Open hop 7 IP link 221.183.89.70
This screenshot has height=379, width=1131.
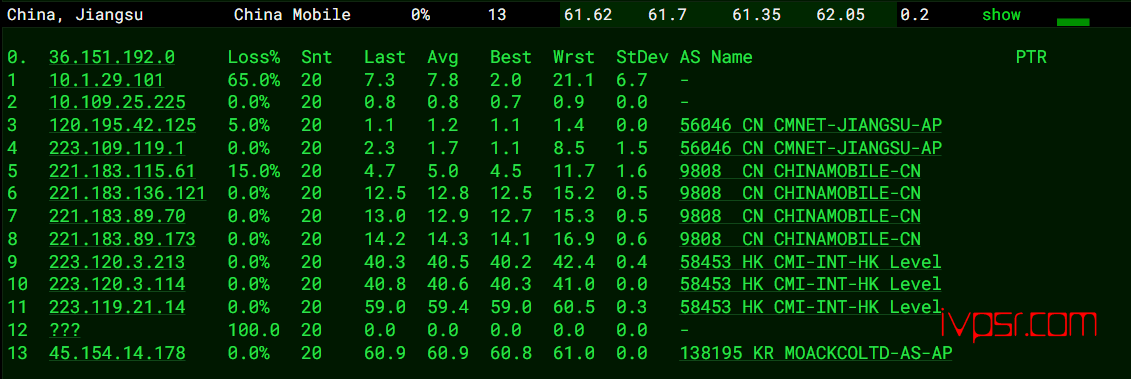pos(117,216)
